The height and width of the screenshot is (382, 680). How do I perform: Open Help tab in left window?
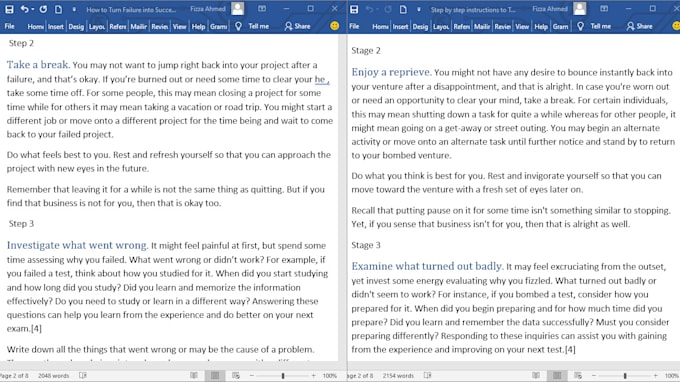(198, 26)
